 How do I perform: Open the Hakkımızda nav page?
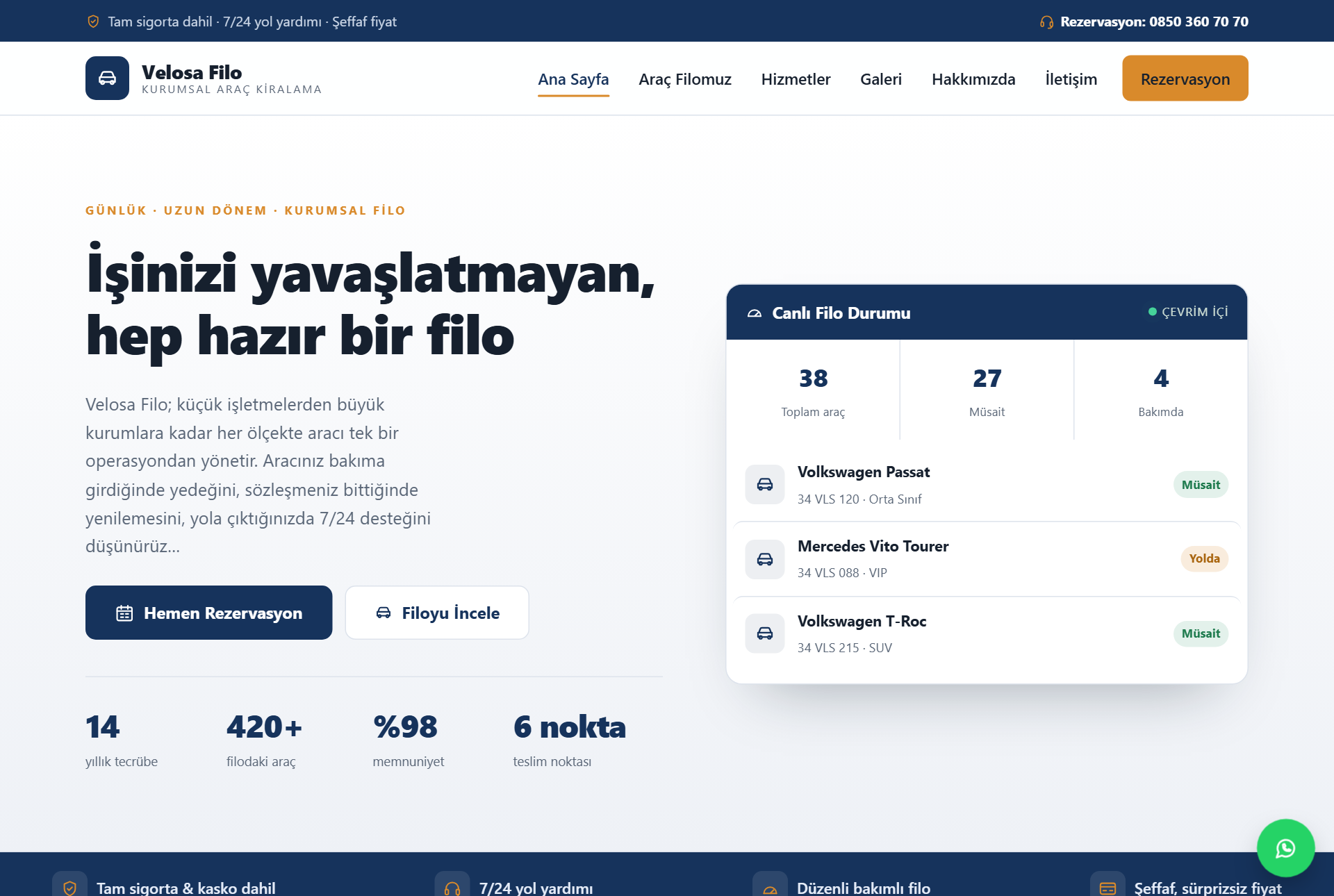pos(973,79)
